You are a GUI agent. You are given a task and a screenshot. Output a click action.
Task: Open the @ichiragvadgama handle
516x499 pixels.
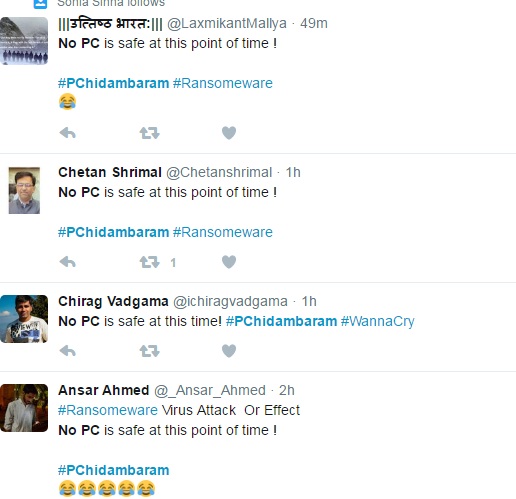230,301
